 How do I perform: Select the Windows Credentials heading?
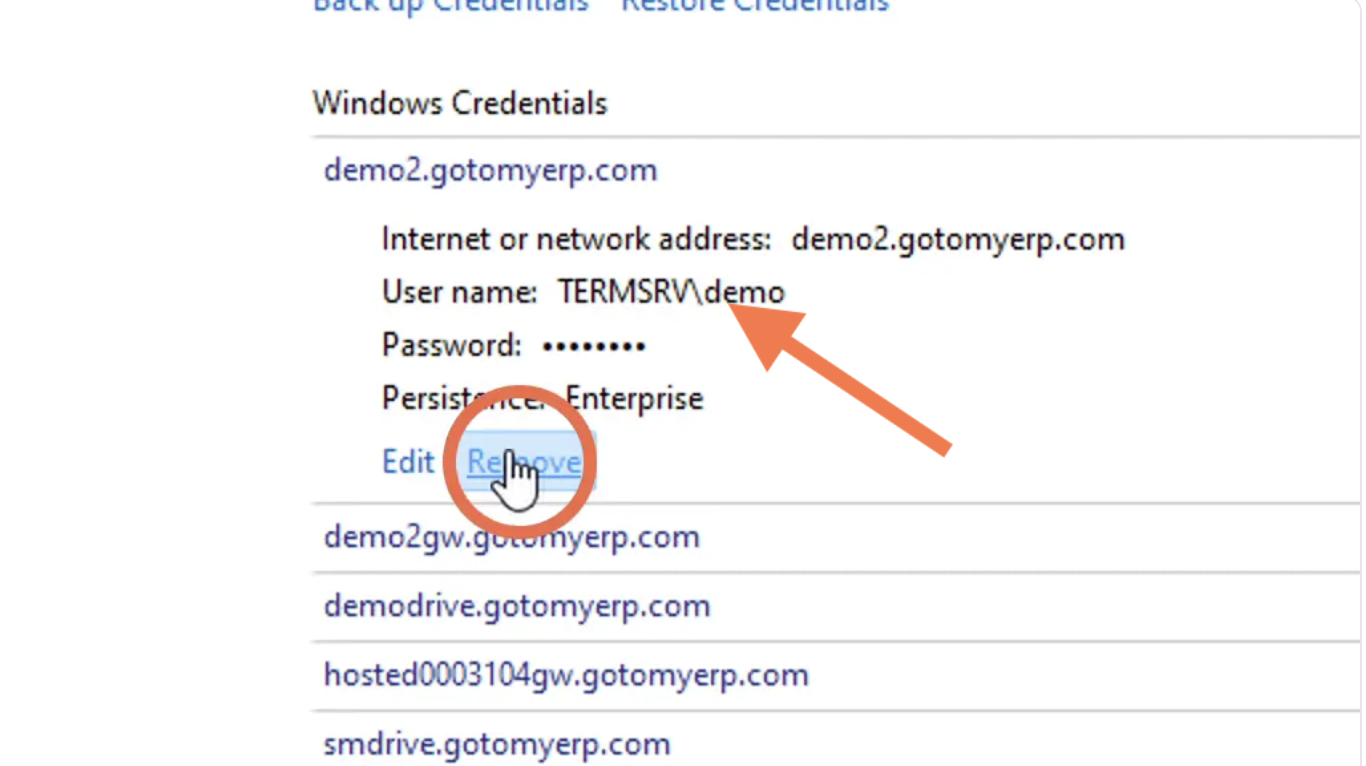point(460,103)
